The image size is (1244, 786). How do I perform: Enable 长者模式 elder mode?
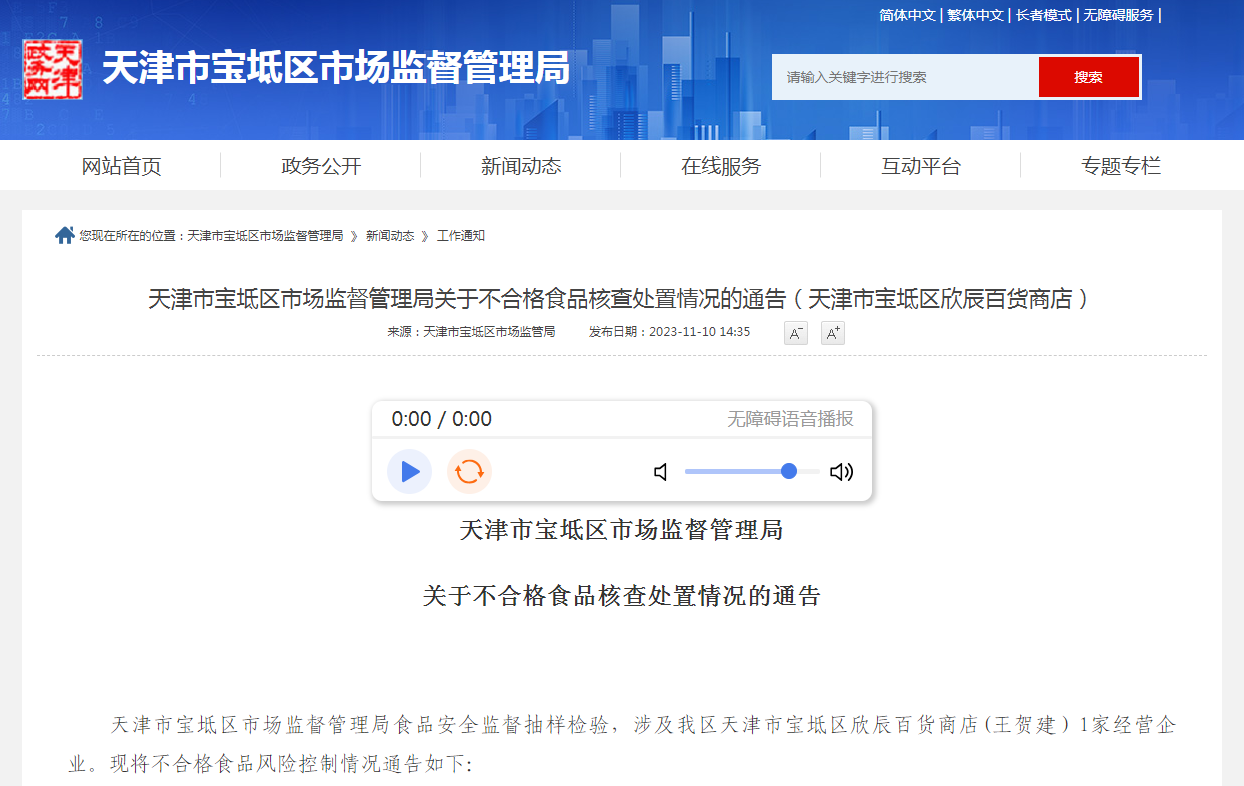1043,15
